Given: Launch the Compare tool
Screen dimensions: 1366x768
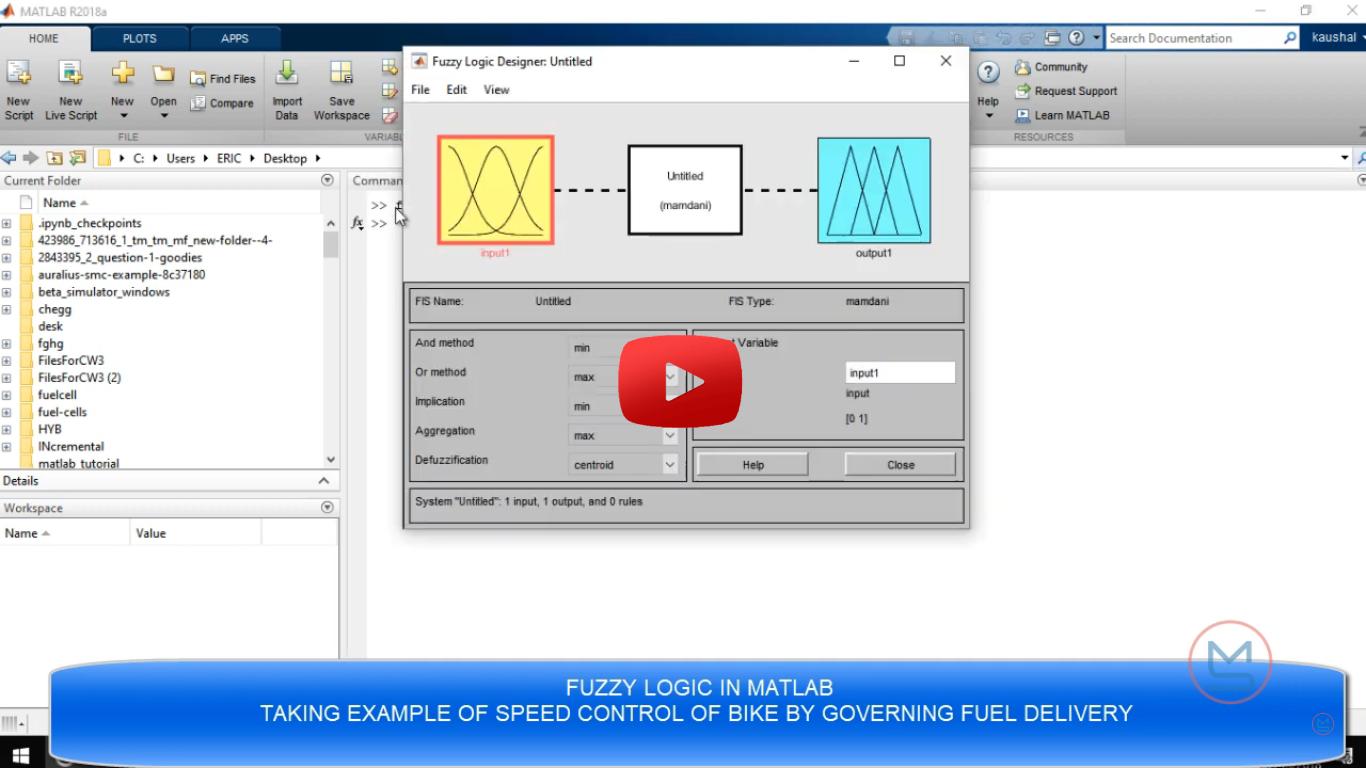Looking at the screenshot, I should click(x=222, y=103).
